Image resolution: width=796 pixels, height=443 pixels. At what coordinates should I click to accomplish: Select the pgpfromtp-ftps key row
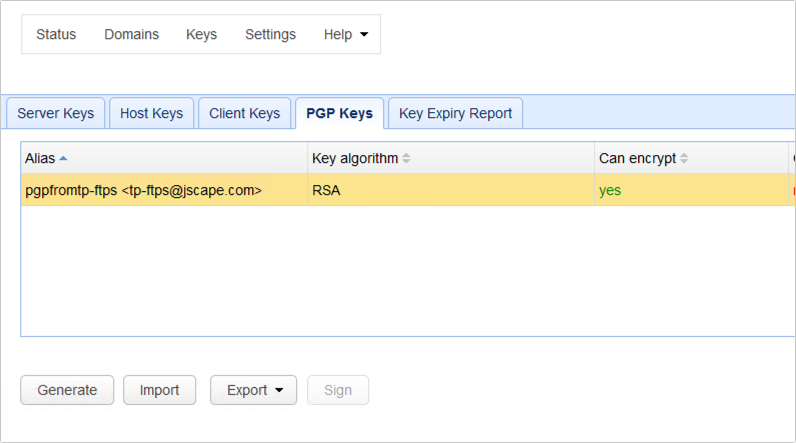click(408, 190)
